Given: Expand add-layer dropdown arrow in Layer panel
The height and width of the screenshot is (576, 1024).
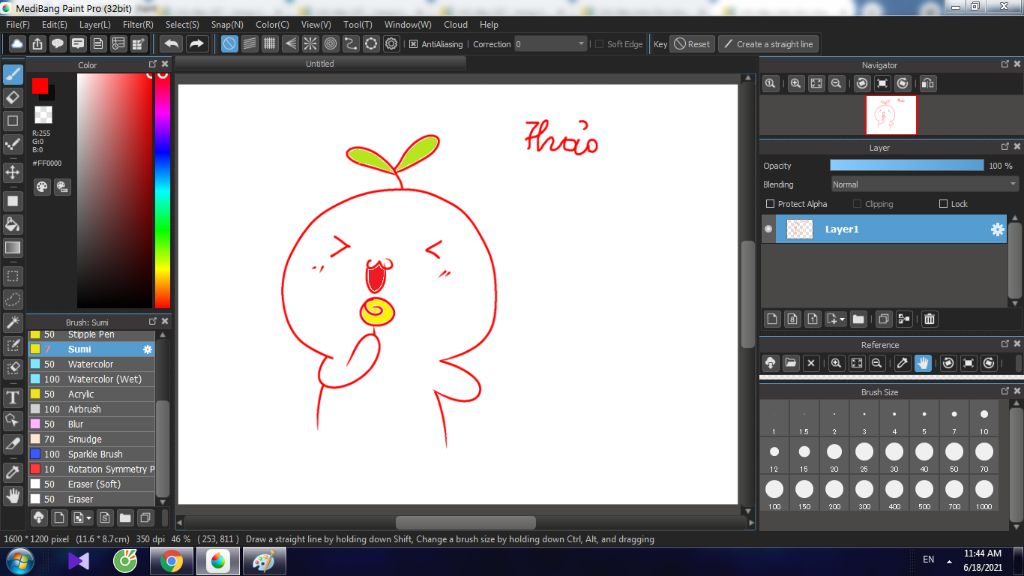Looking at the screenshot, I should click(842, 319).
